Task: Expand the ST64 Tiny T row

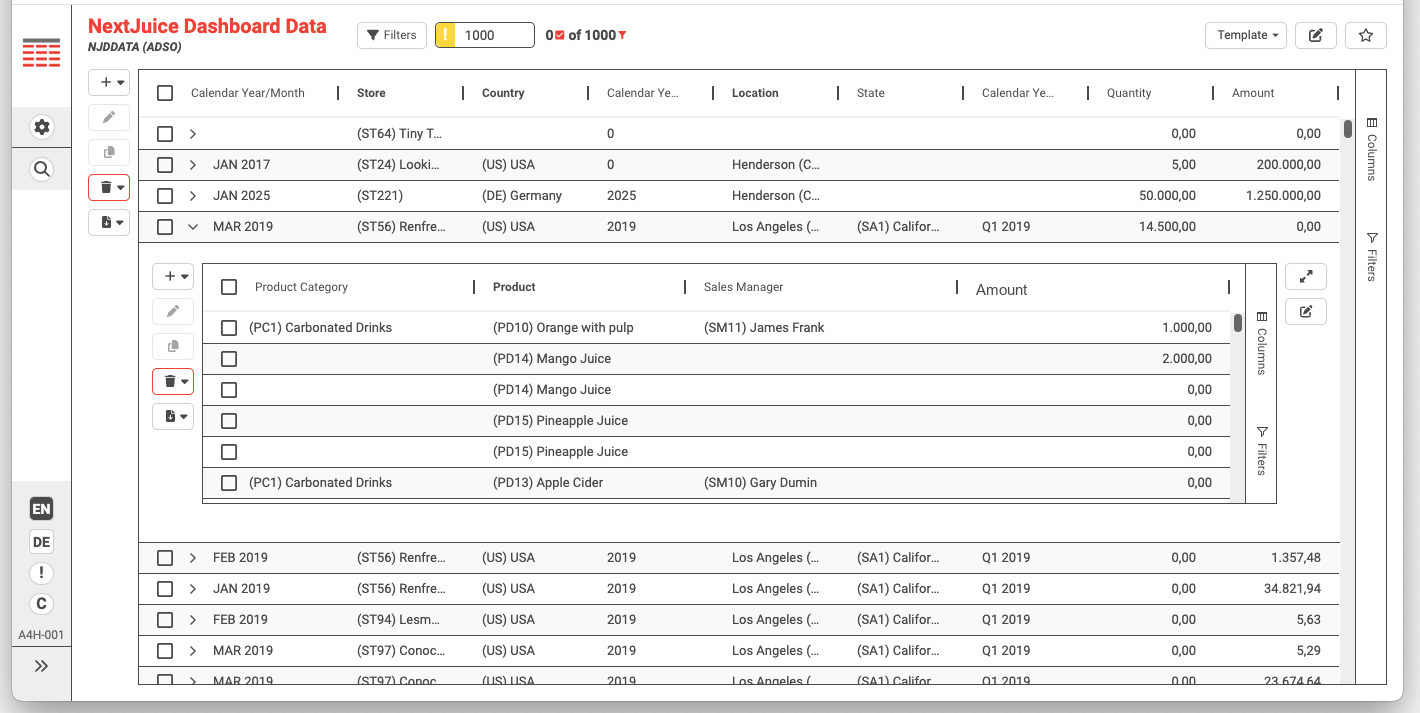Action: (193, 134)
